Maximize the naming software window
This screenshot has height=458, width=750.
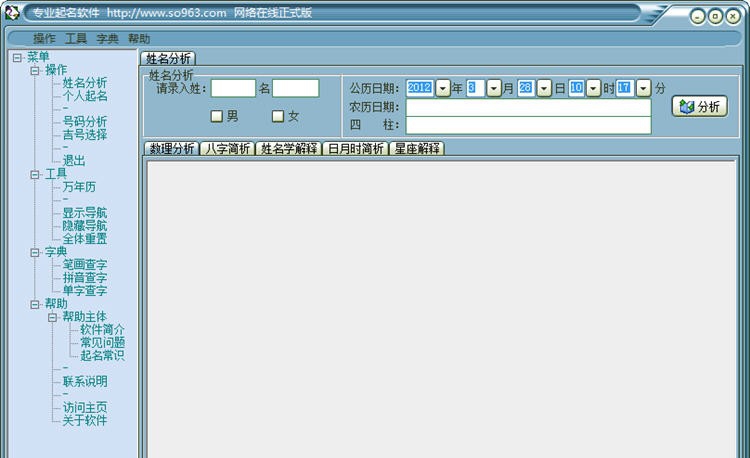[x=715, y=17]
